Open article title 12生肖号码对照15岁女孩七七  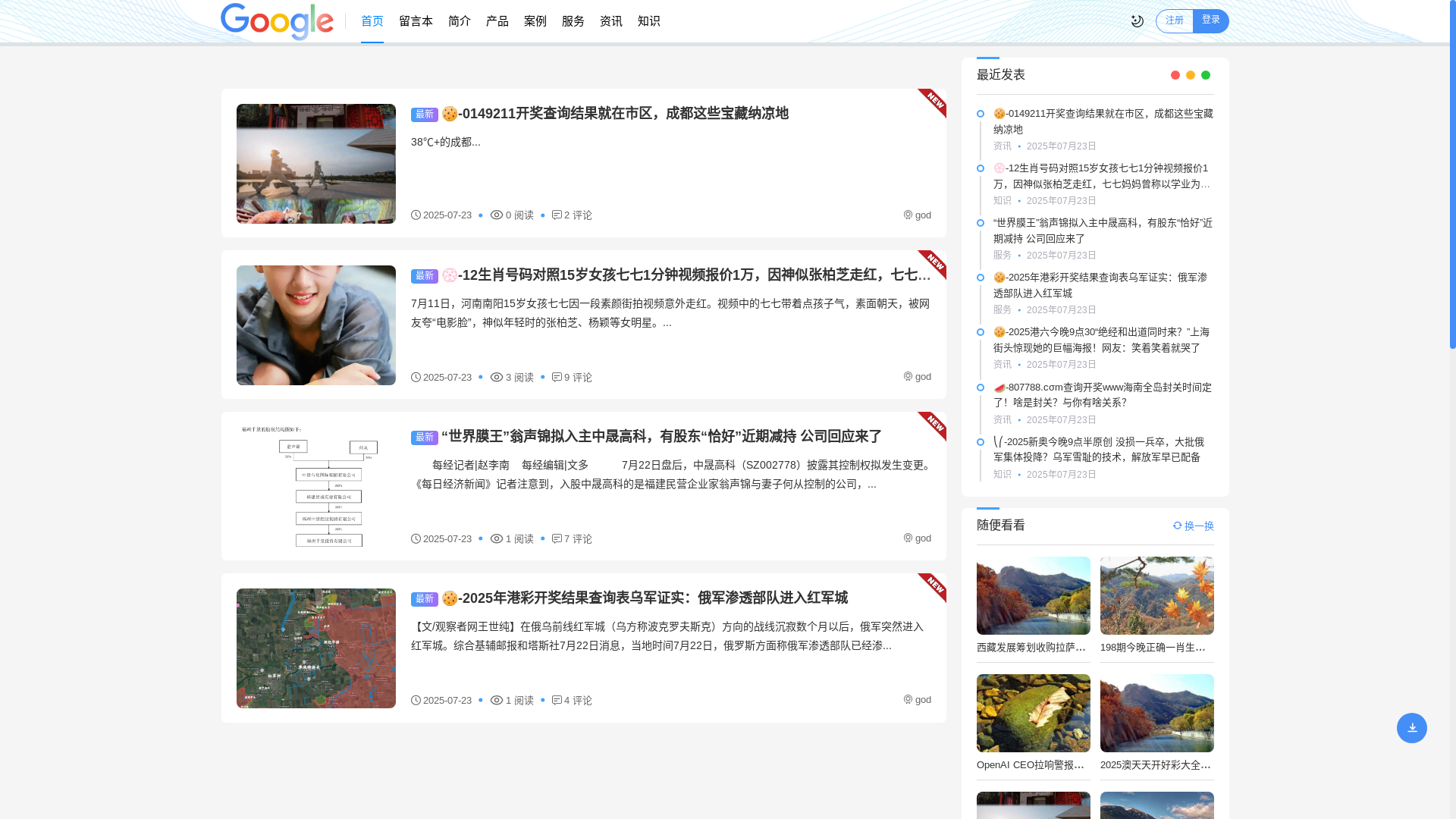coord(686,275)
